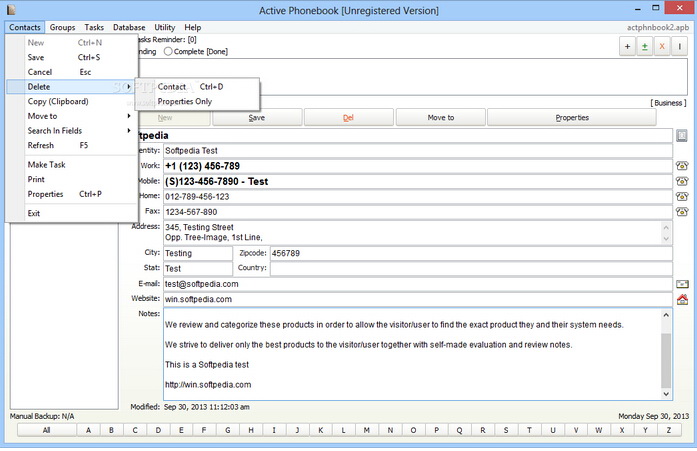Open the Database menu

[x=128, y=27]
